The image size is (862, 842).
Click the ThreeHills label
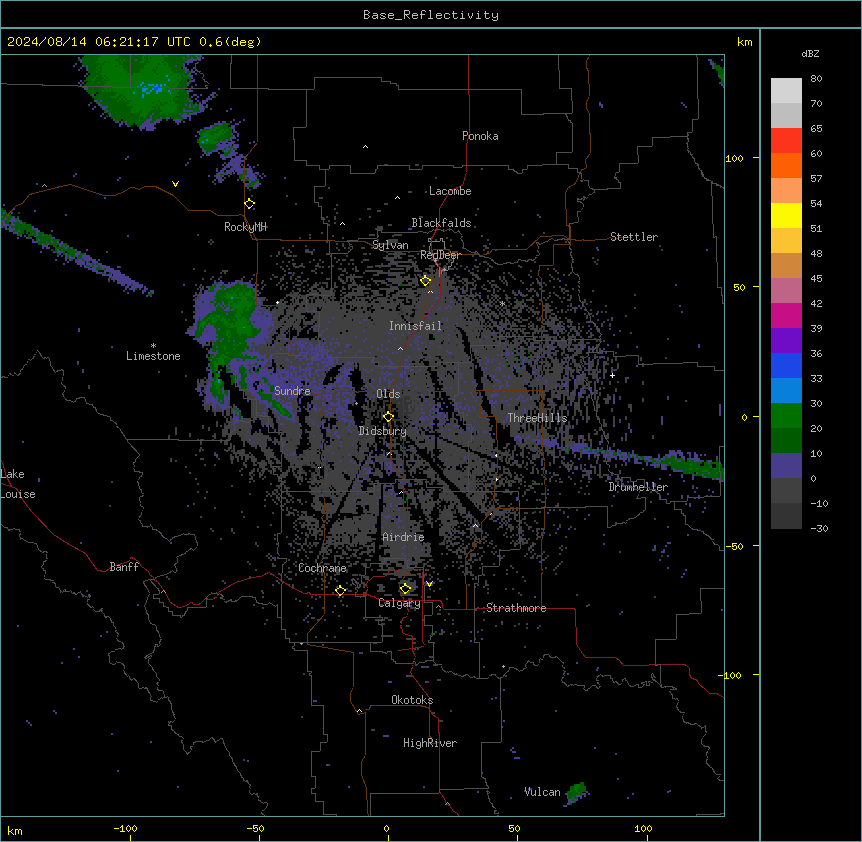pos(537,418)
